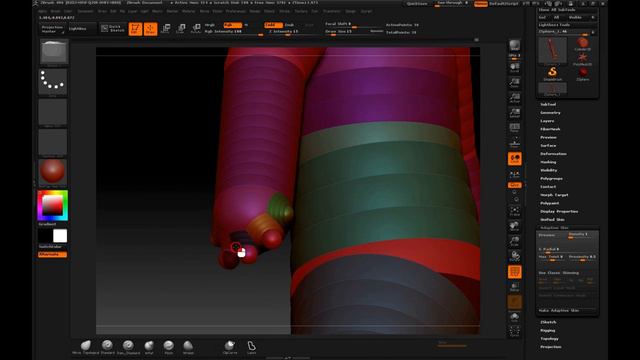Click the Actual size icon

tap(514, 98)
